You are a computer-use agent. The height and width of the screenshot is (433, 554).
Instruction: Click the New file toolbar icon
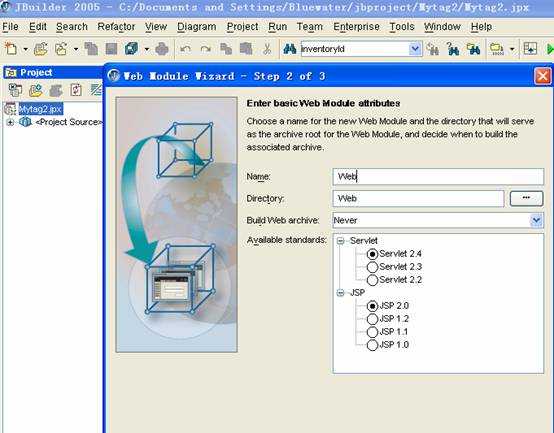pos(11,49)
